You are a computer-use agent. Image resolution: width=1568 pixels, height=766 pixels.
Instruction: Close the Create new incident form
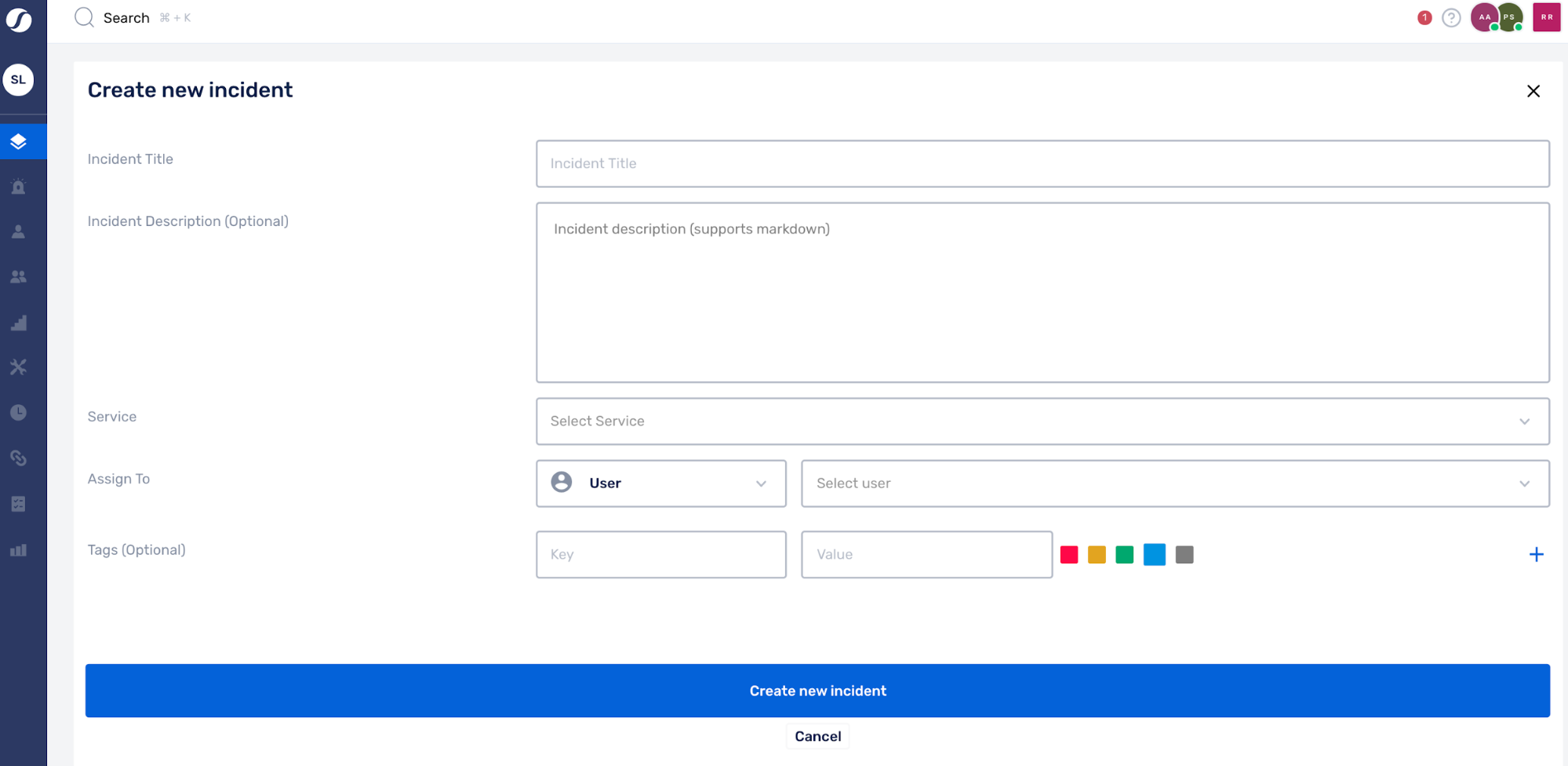[x=1533, y=91]
